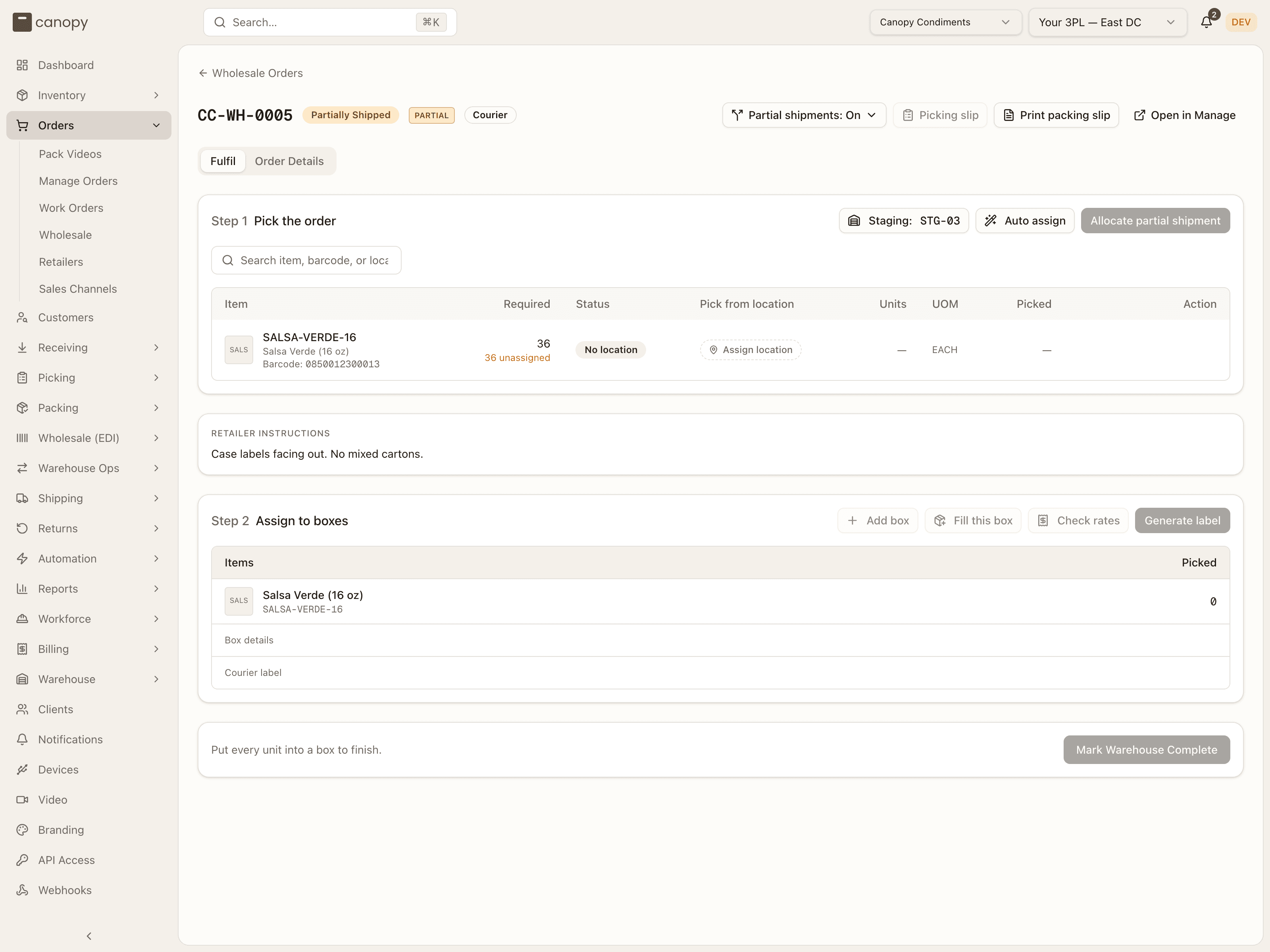Click the Fill this box button
Viewport: 1270px width, 952px height.
point(973,520)
